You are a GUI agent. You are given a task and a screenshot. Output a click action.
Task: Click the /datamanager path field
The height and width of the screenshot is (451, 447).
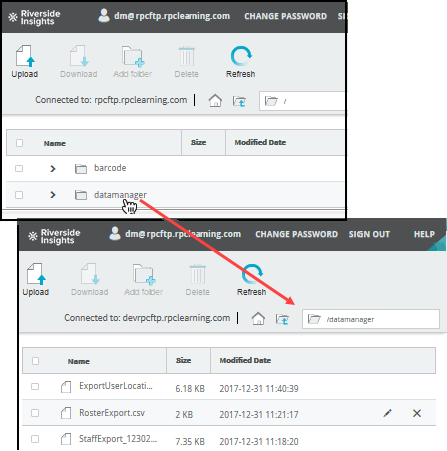(x=371, y=319)
